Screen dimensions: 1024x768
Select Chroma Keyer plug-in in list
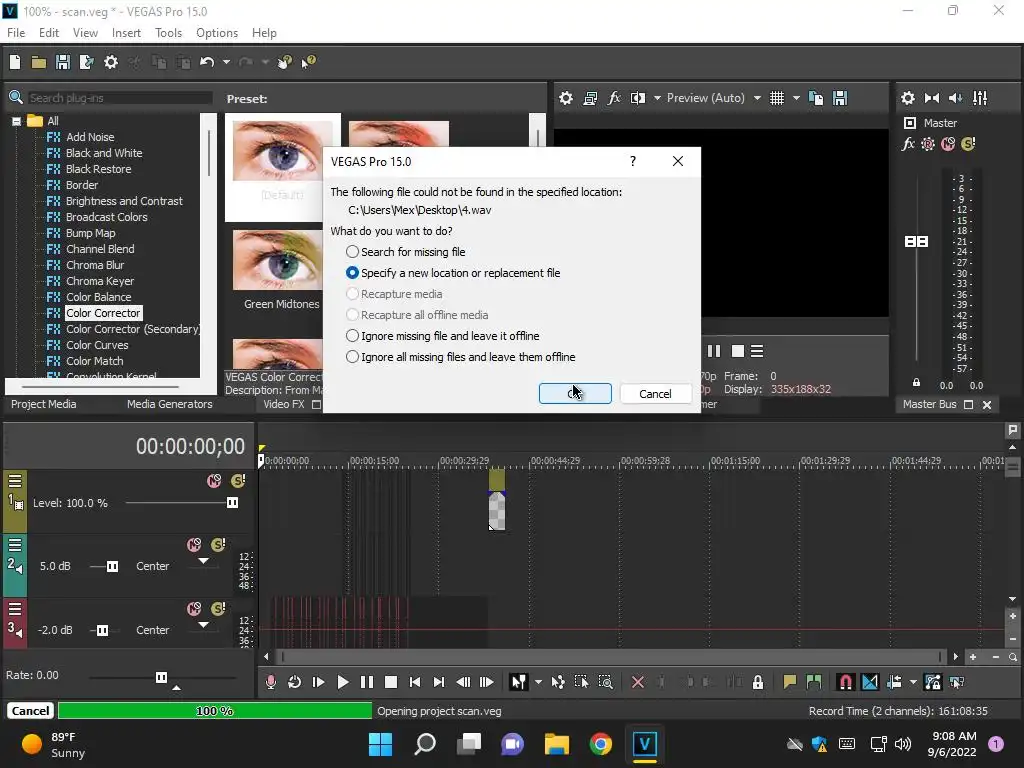pyautogui.click(x=100, y=281)
